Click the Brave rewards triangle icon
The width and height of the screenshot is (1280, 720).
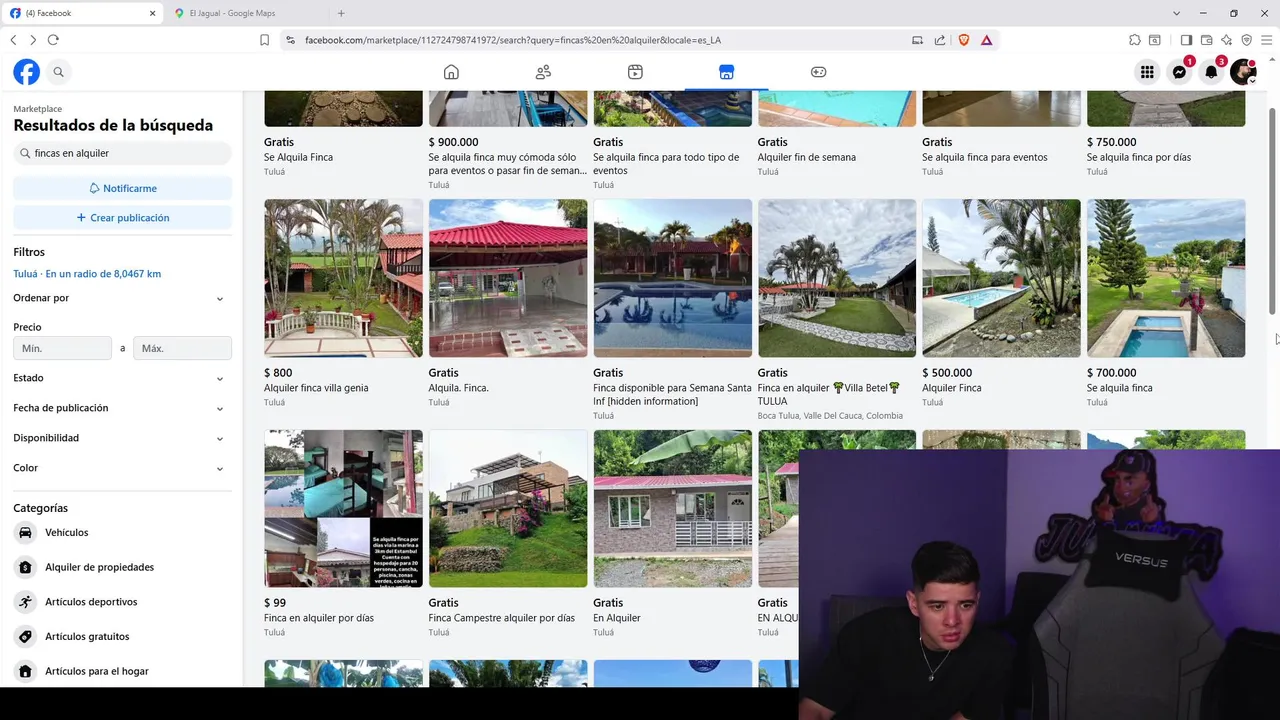986,40
